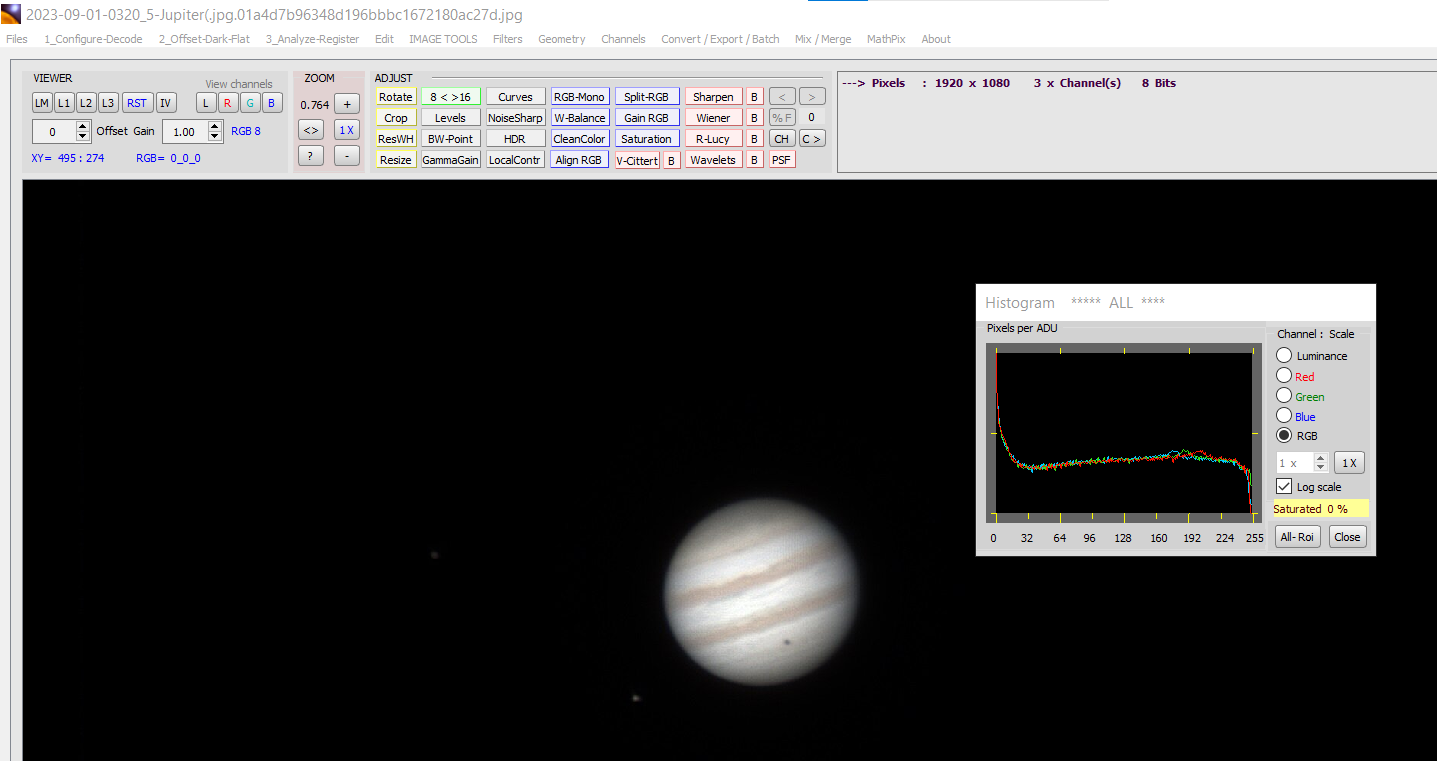
Task: Click Jupiter's disk in the image viewer
Action: tap(761, 592)
